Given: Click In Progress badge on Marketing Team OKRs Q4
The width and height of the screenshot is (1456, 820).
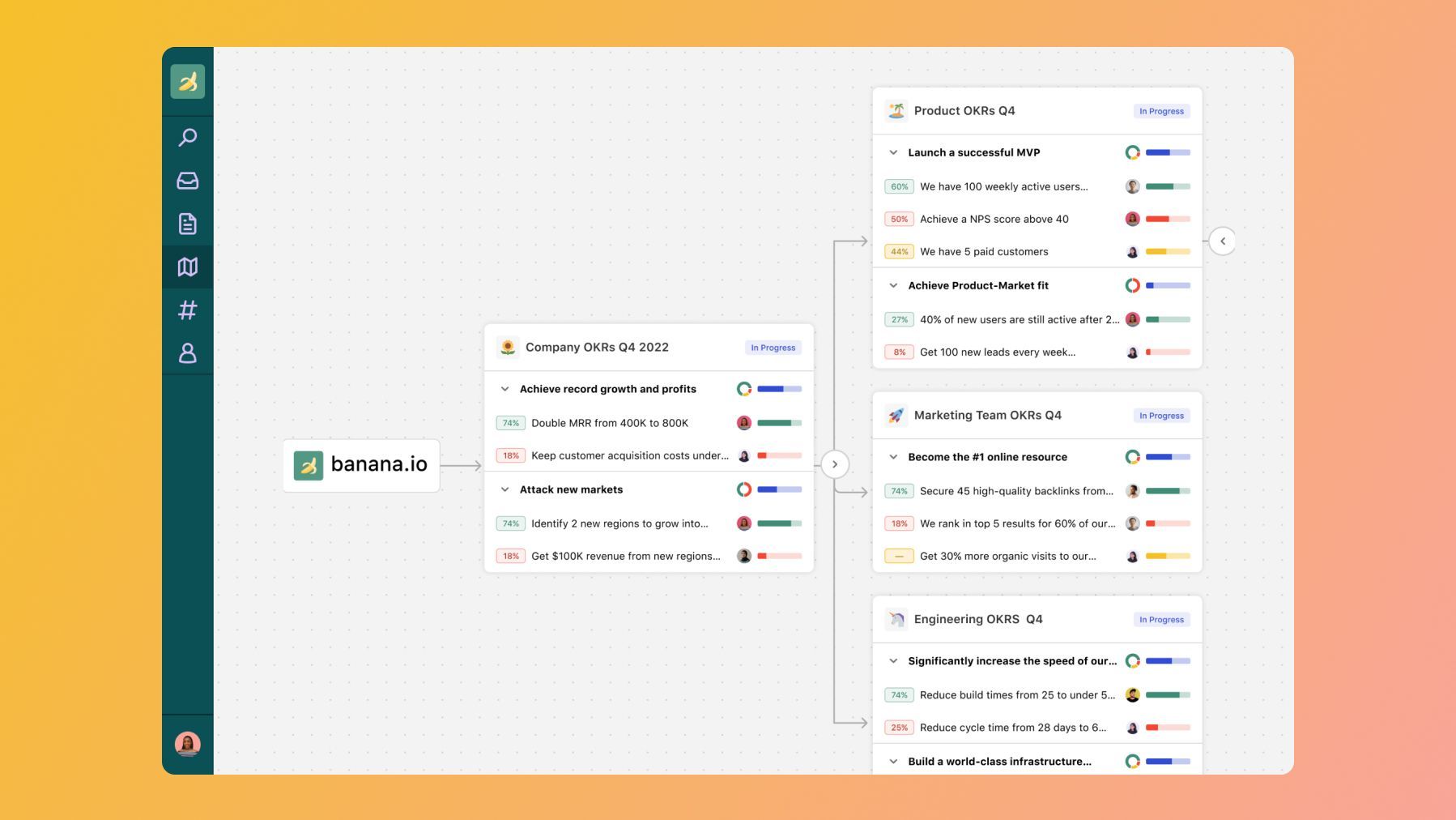Looking at the screenshot, I should click(1161, 416).
